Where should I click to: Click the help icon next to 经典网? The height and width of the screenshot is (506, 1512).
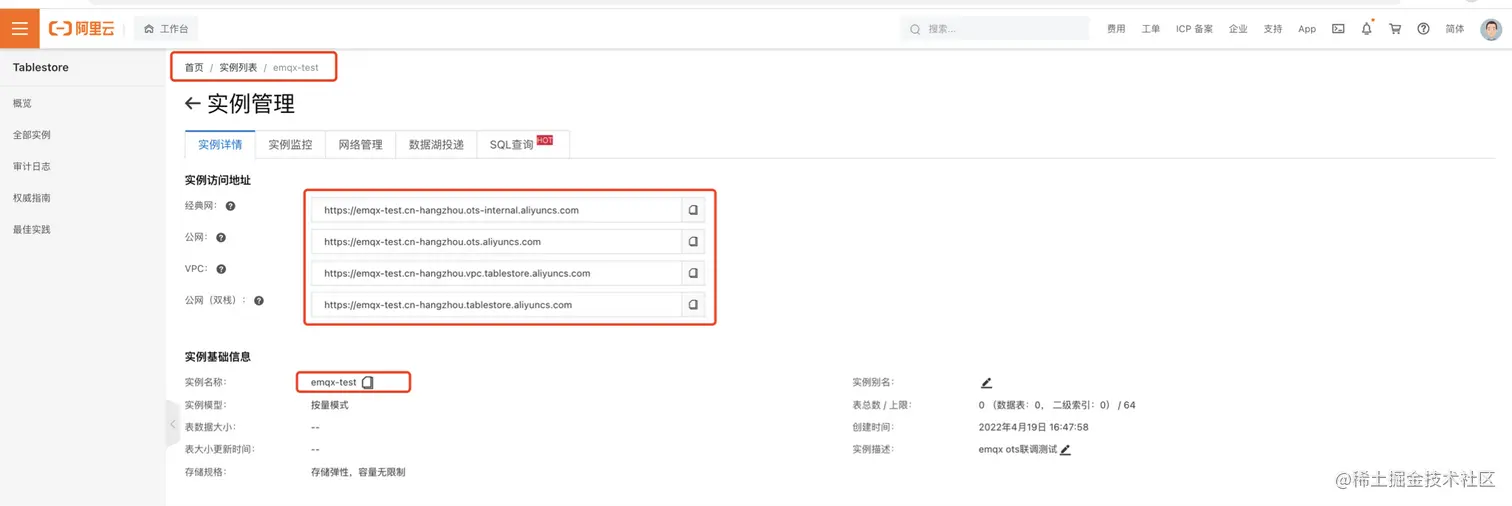click(x=230, y=206)
